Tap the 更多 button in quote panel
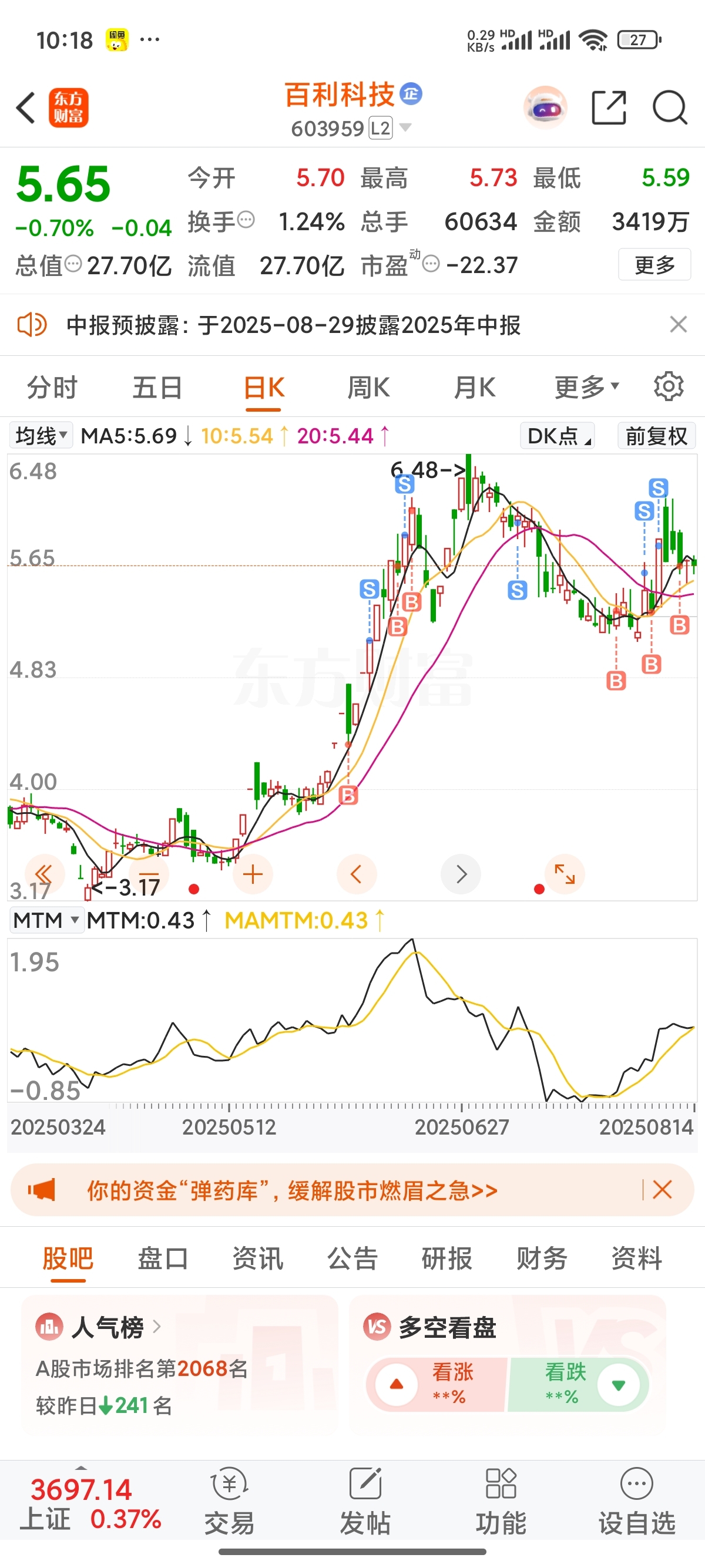The image size is (705, 1568). [654, 264]
